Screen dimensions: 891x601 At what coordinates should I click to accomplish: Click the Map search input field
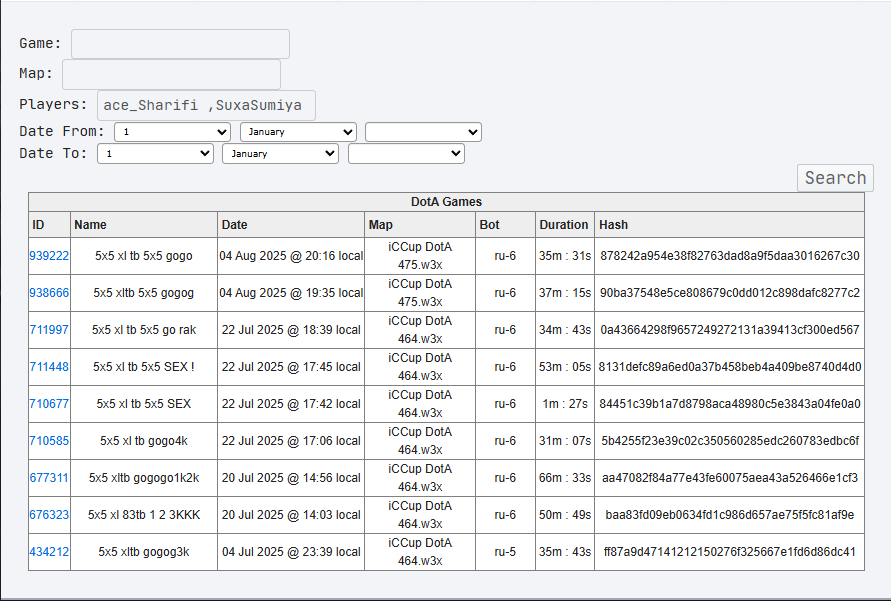point(171,74)
